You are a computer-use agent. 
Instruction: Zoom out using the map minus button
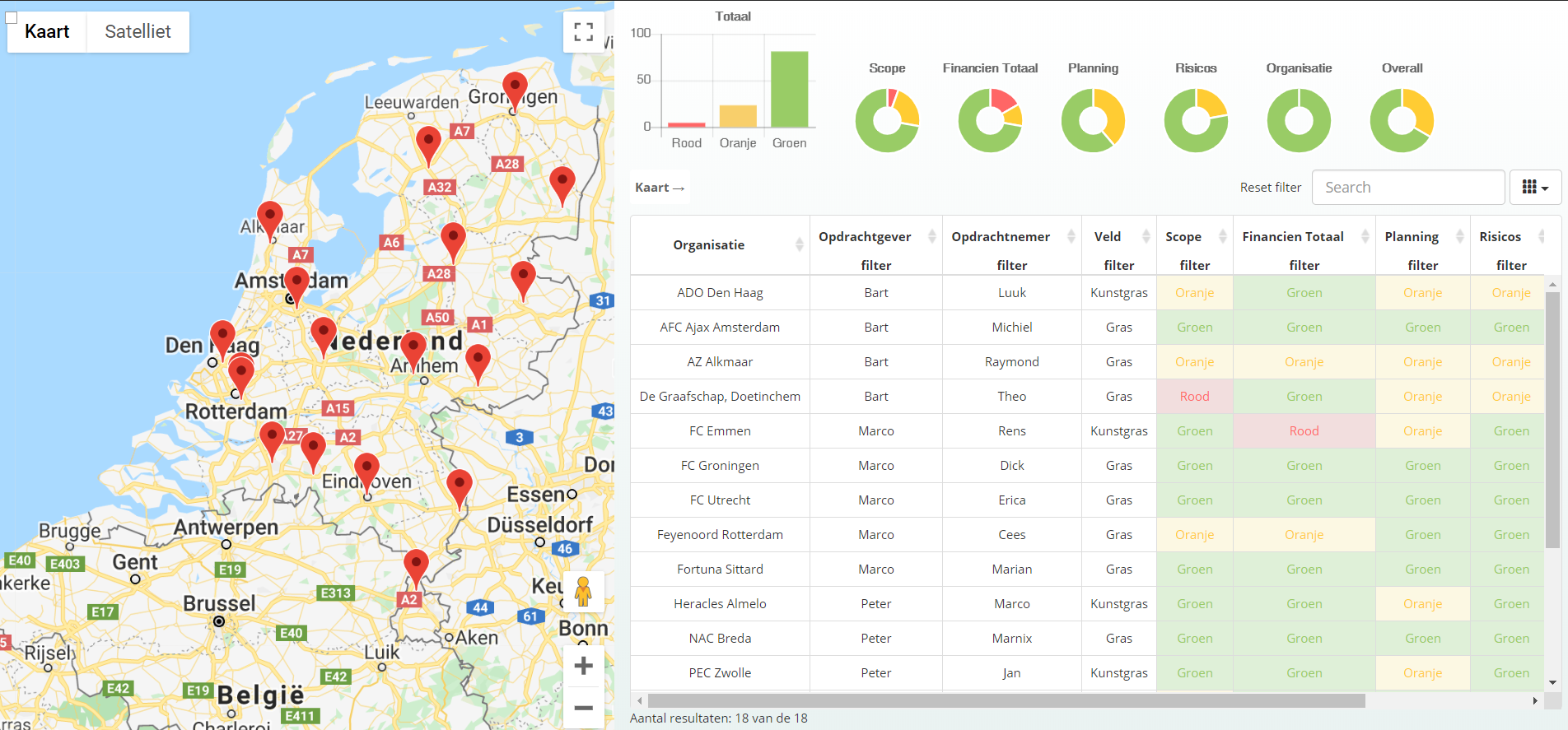click(x=583, y=708)
